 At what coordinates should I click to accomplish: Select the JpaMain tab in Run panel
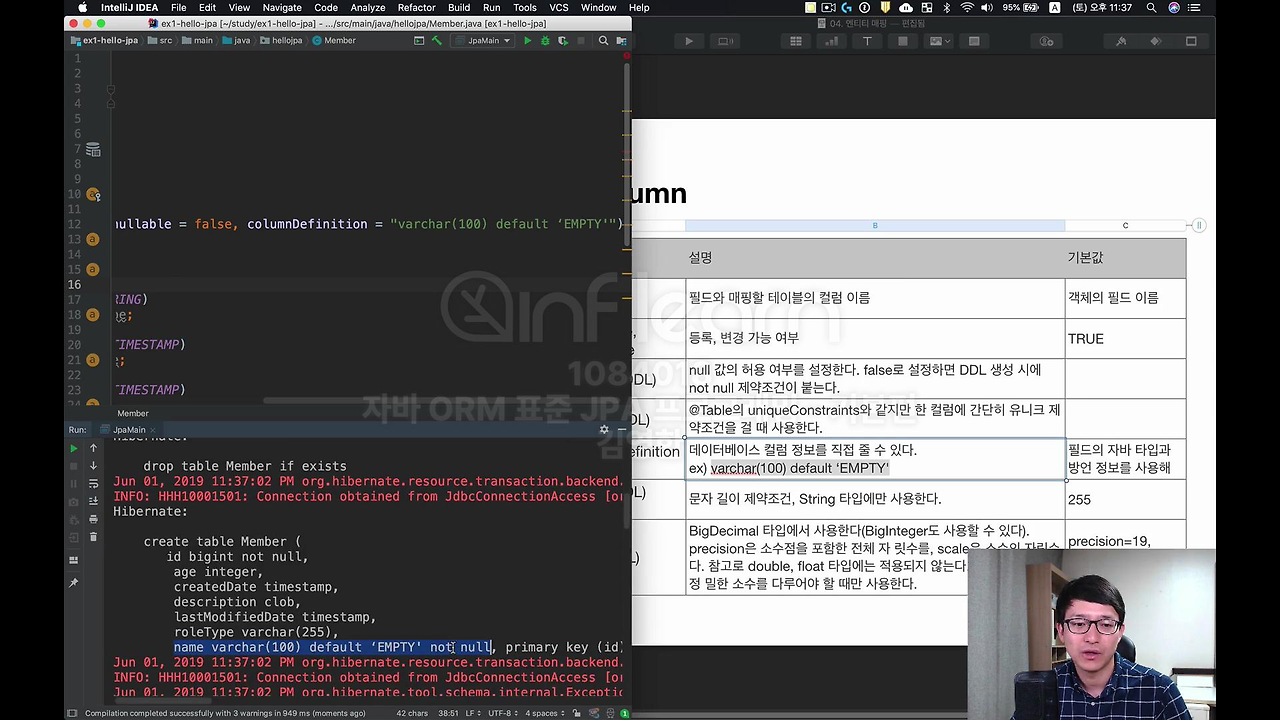tap(128, 430)
